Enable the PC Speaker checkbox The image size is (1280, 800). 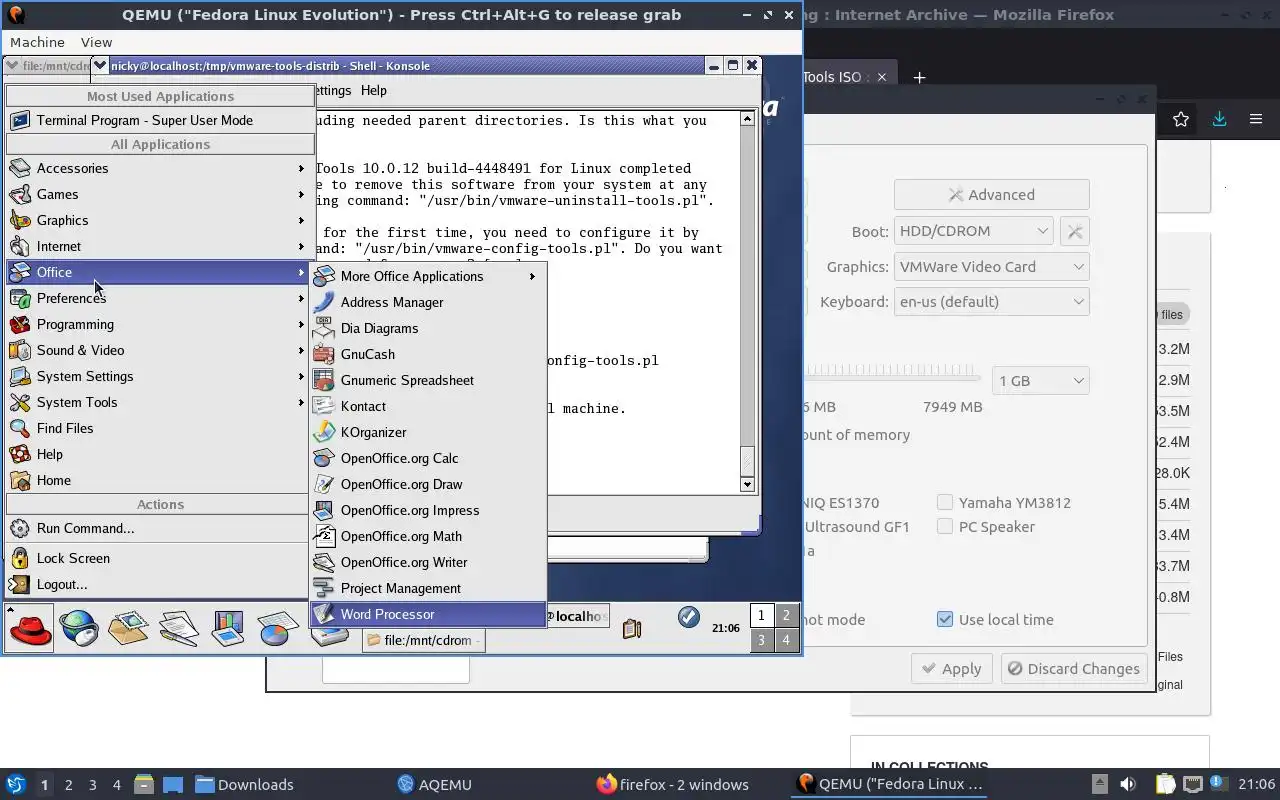pos(945,526)
